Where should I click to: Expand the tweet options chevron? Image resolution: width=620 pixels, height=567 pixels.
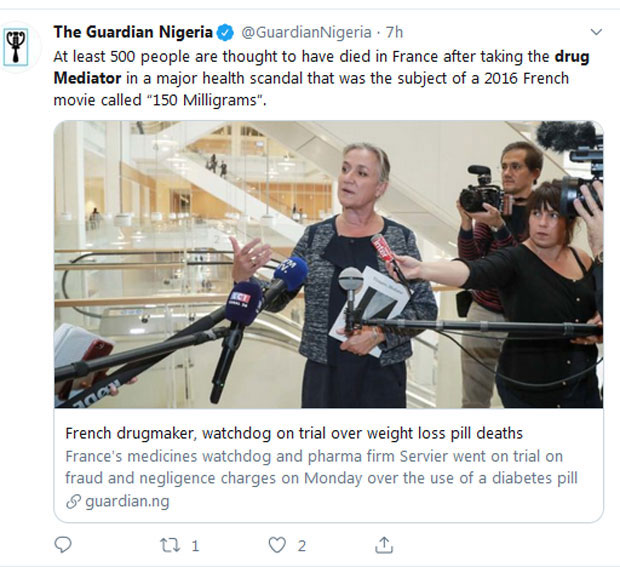(x=597, y=31)
